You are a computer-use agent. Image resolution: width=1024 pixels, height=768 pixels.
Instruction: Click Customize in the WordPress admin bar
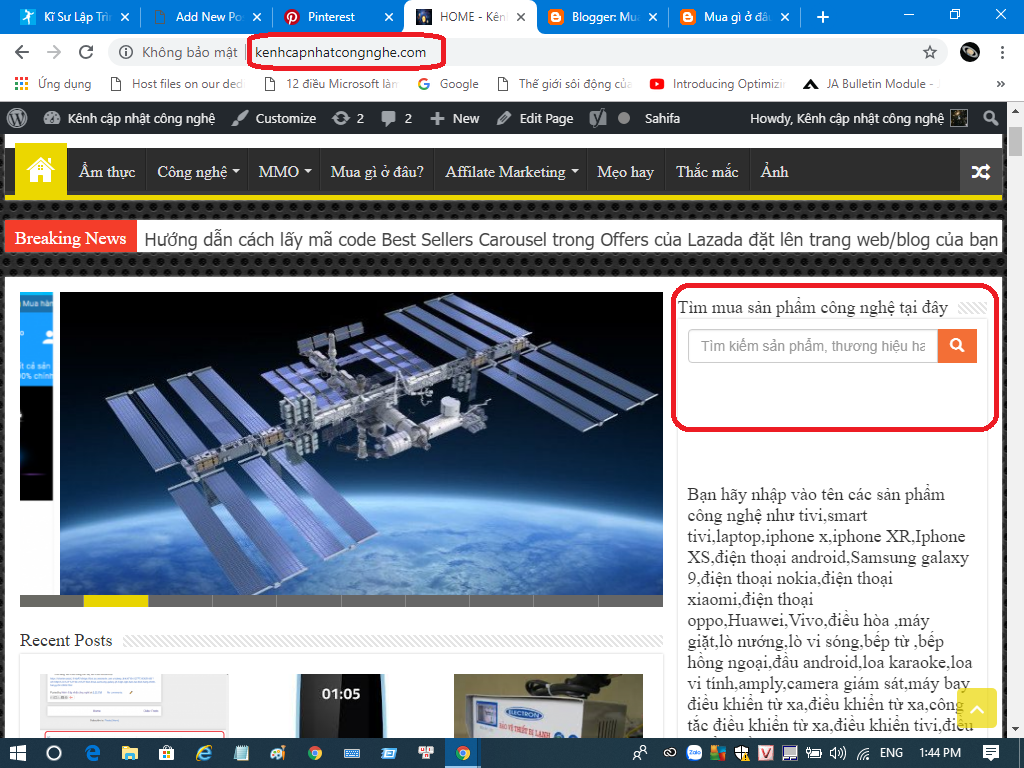(x=274, y=118)
